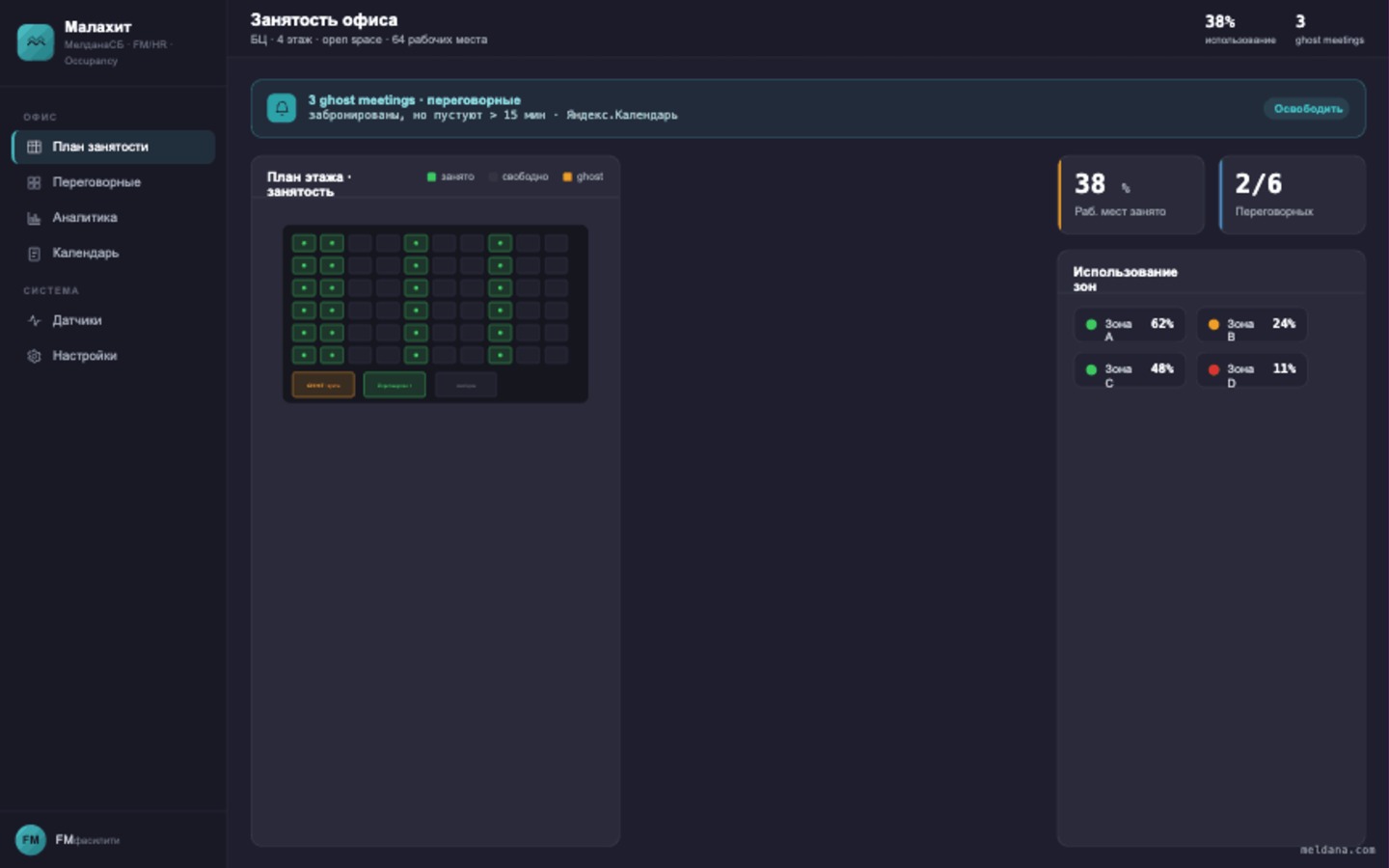The image size is (1389, 868).
Task: Open Настройки gear settings
Action: point(114,356)
